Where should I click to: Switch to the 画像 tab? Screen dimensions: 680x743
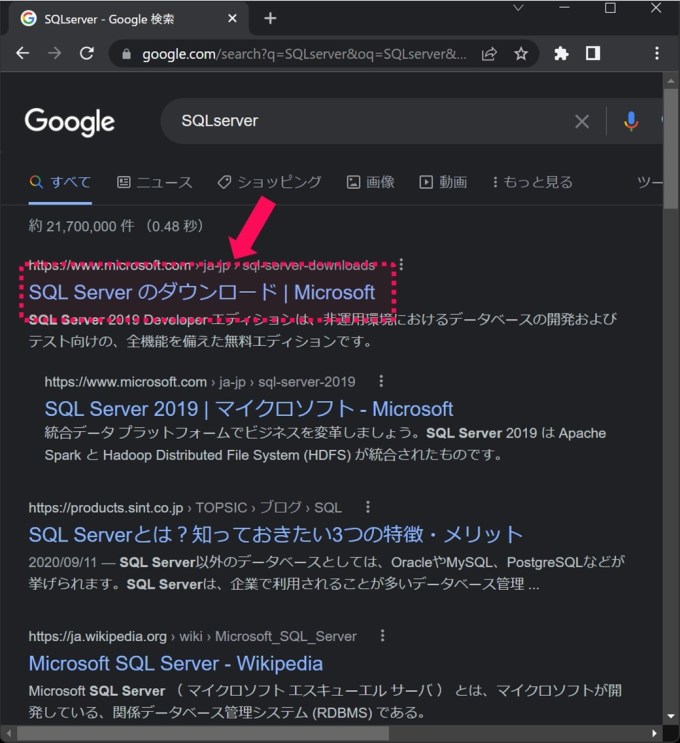pyautogui.click(x=371, y=182)
